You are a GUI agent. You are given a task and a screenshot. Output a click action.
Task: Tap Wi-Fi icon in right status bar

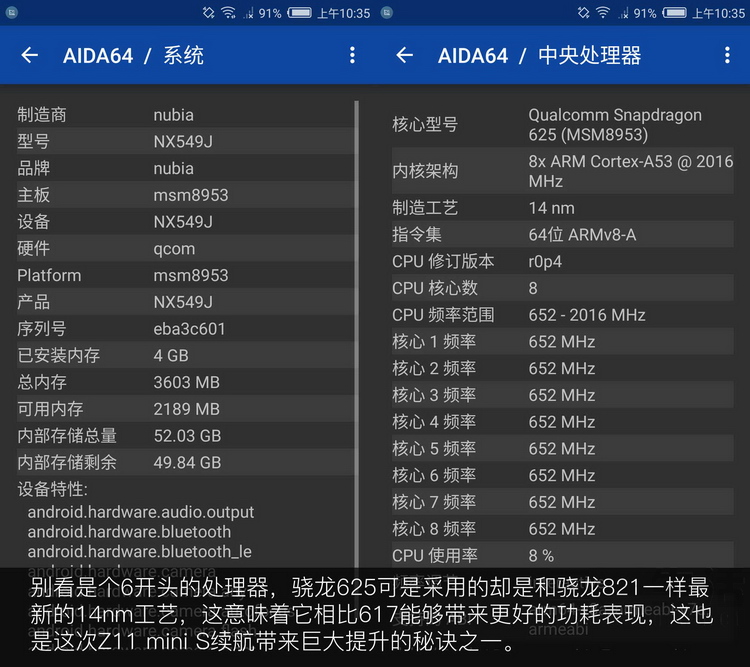tap(603, 12)
